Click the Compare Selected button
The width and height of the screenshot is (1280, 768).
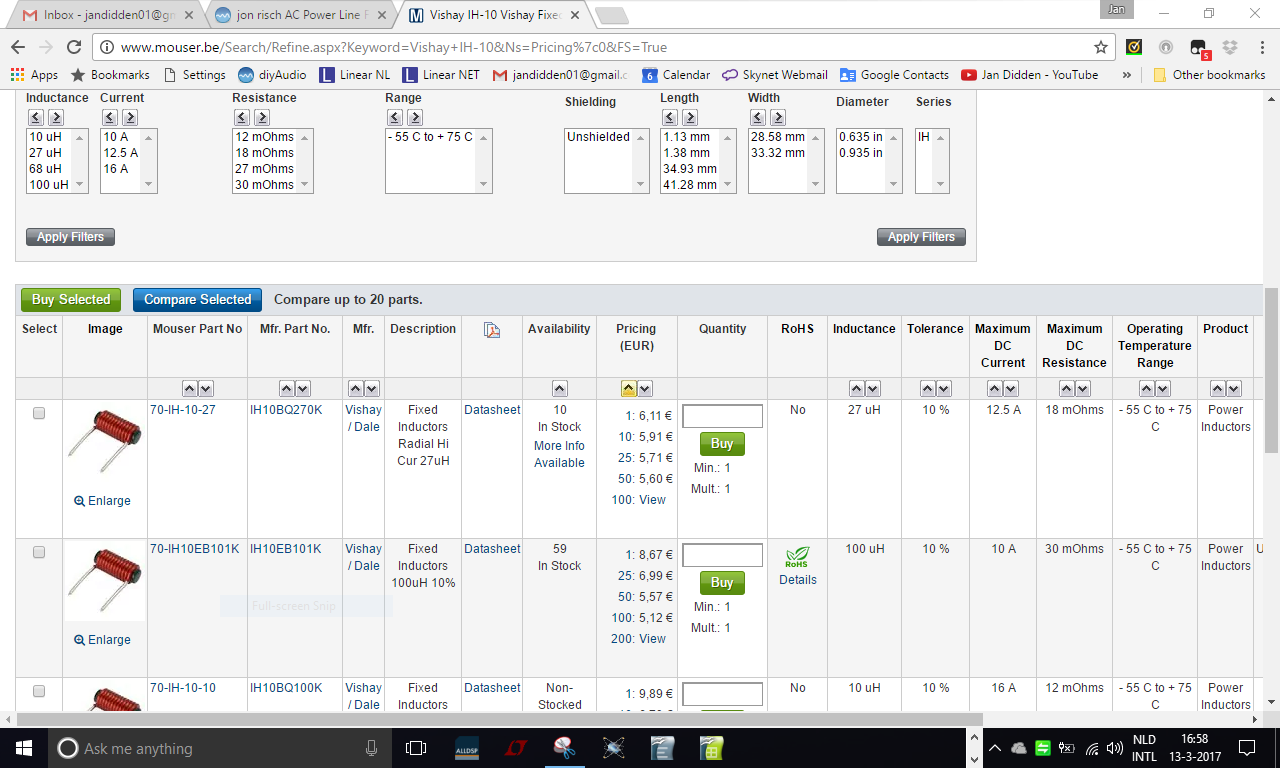197,300
